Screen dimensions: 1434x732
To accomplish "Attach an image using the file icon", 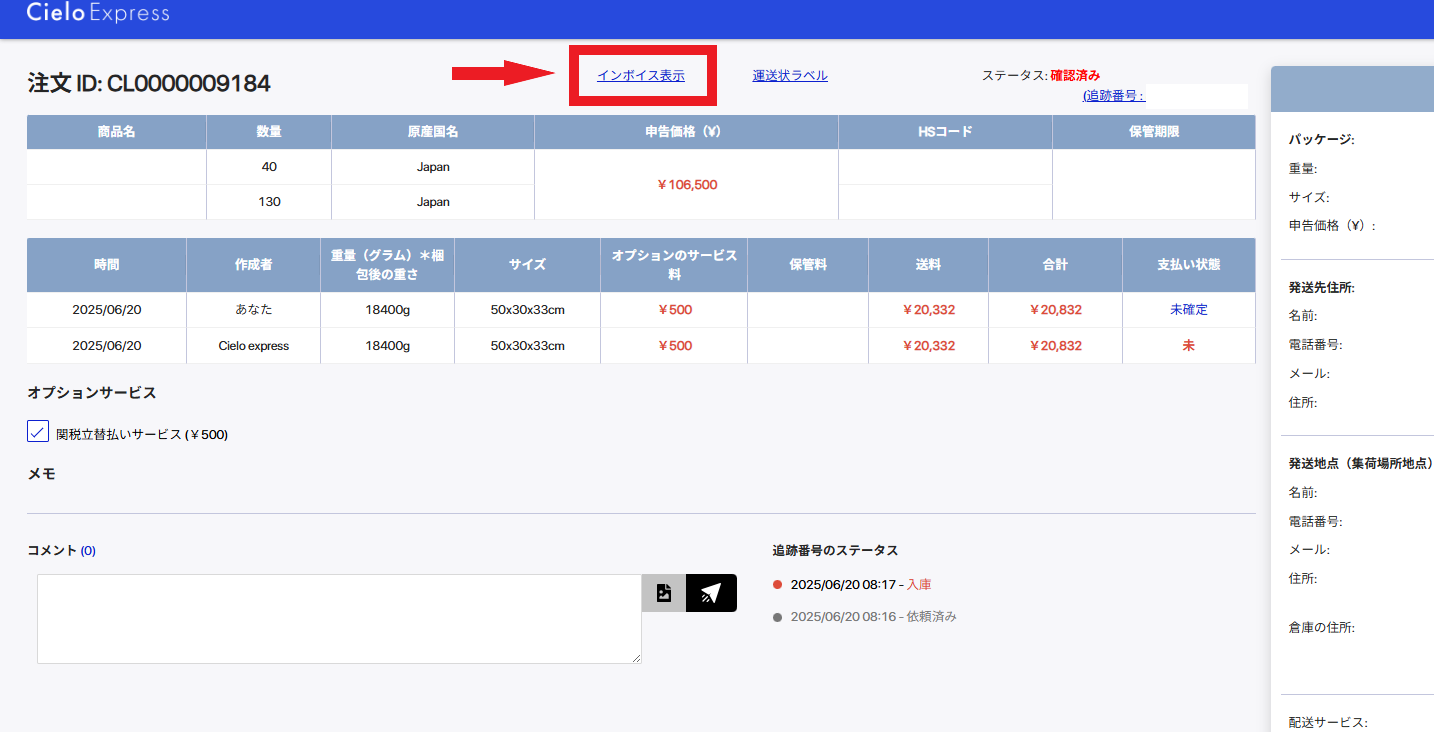I will (x=664, y=593).
